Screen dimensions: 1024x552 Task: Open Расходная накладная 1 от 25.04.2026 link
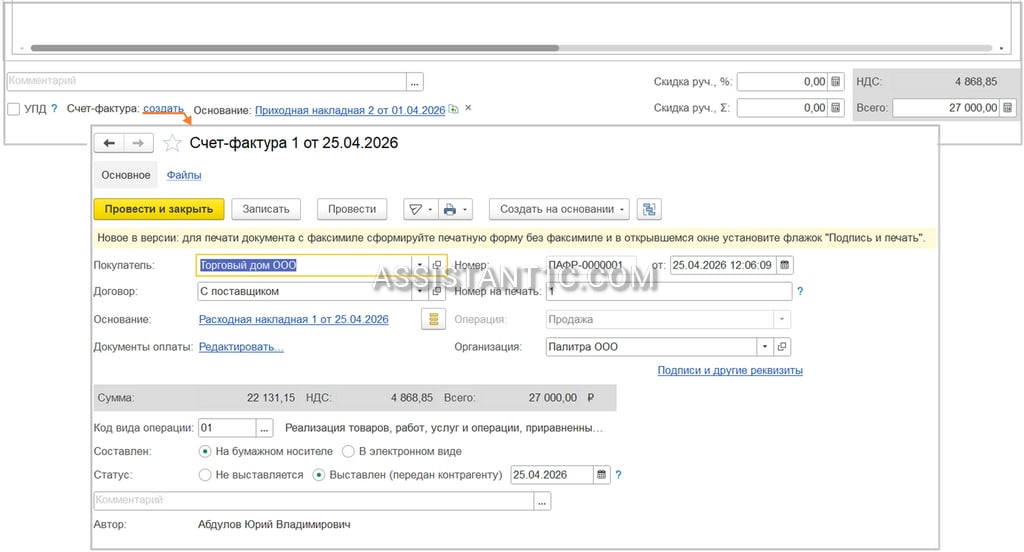(x=293, y=319)
